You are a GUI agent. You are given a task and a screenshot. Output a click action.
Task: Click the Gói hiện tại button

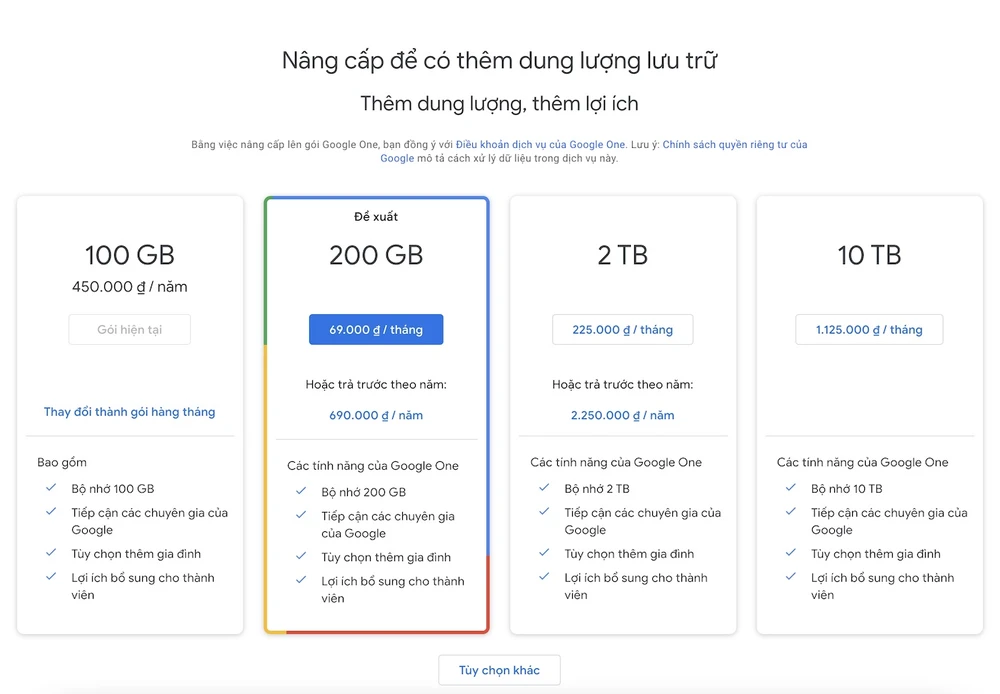pos(129,330)
